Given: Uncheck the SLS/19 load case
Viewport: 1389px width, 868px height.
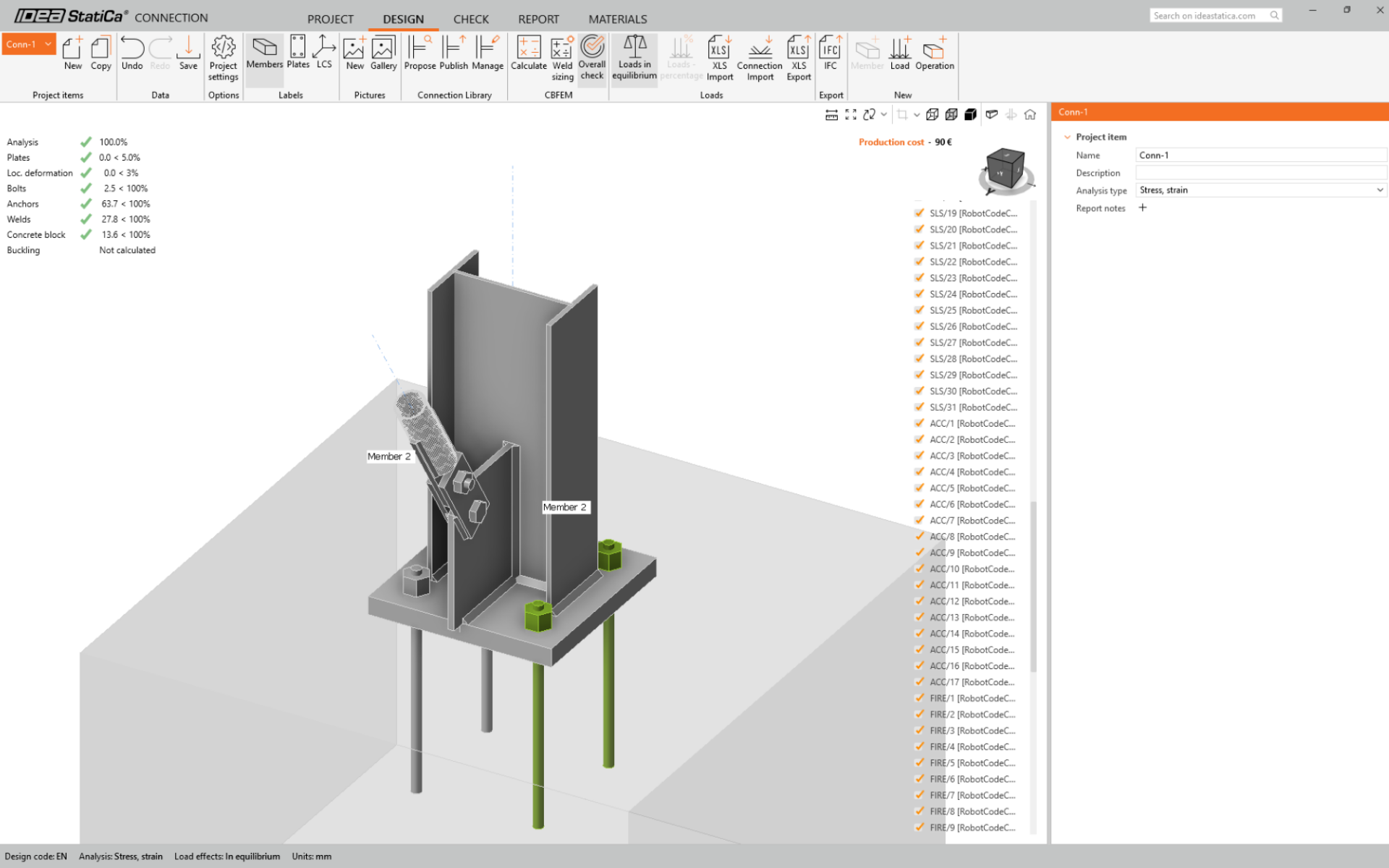Looking at the screenshot, I should 919,213.
